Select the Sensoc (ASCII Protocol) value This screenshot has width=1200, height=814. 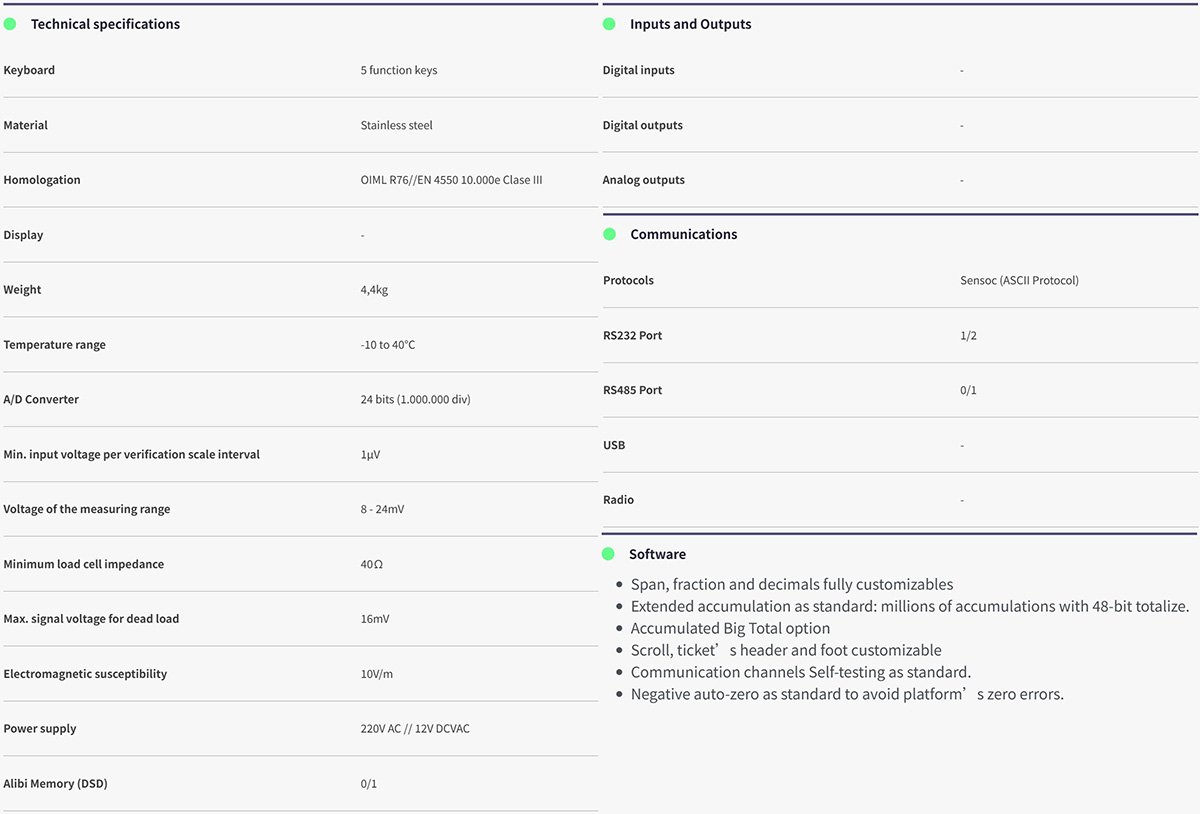[x=1019, y=280]
